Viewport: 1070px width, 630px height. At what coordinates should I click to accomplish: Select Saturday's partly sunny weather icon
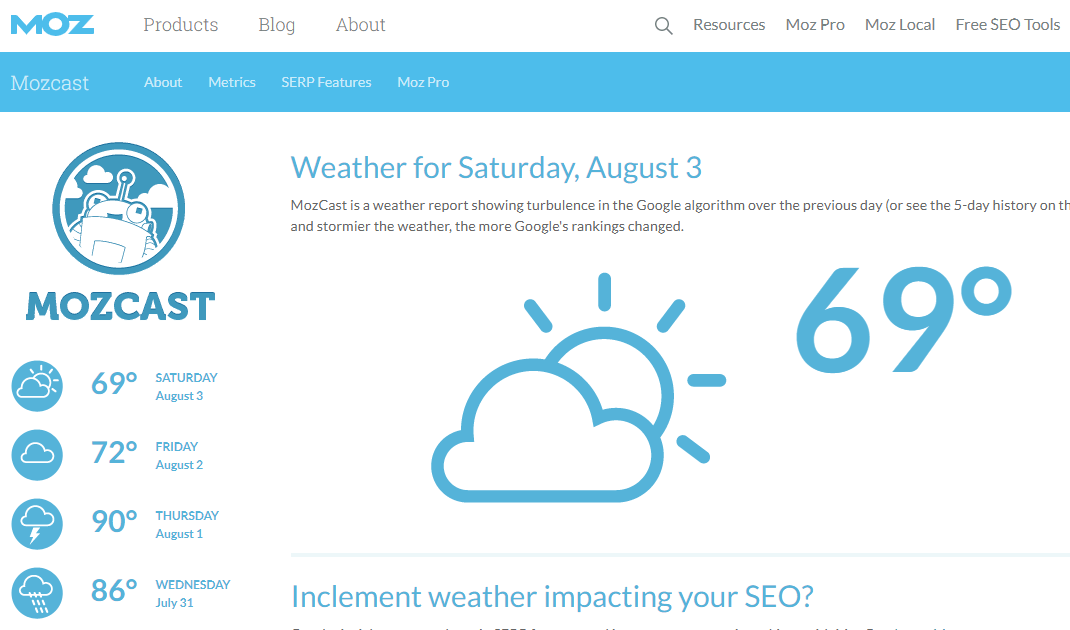click(x=37, y=386)
